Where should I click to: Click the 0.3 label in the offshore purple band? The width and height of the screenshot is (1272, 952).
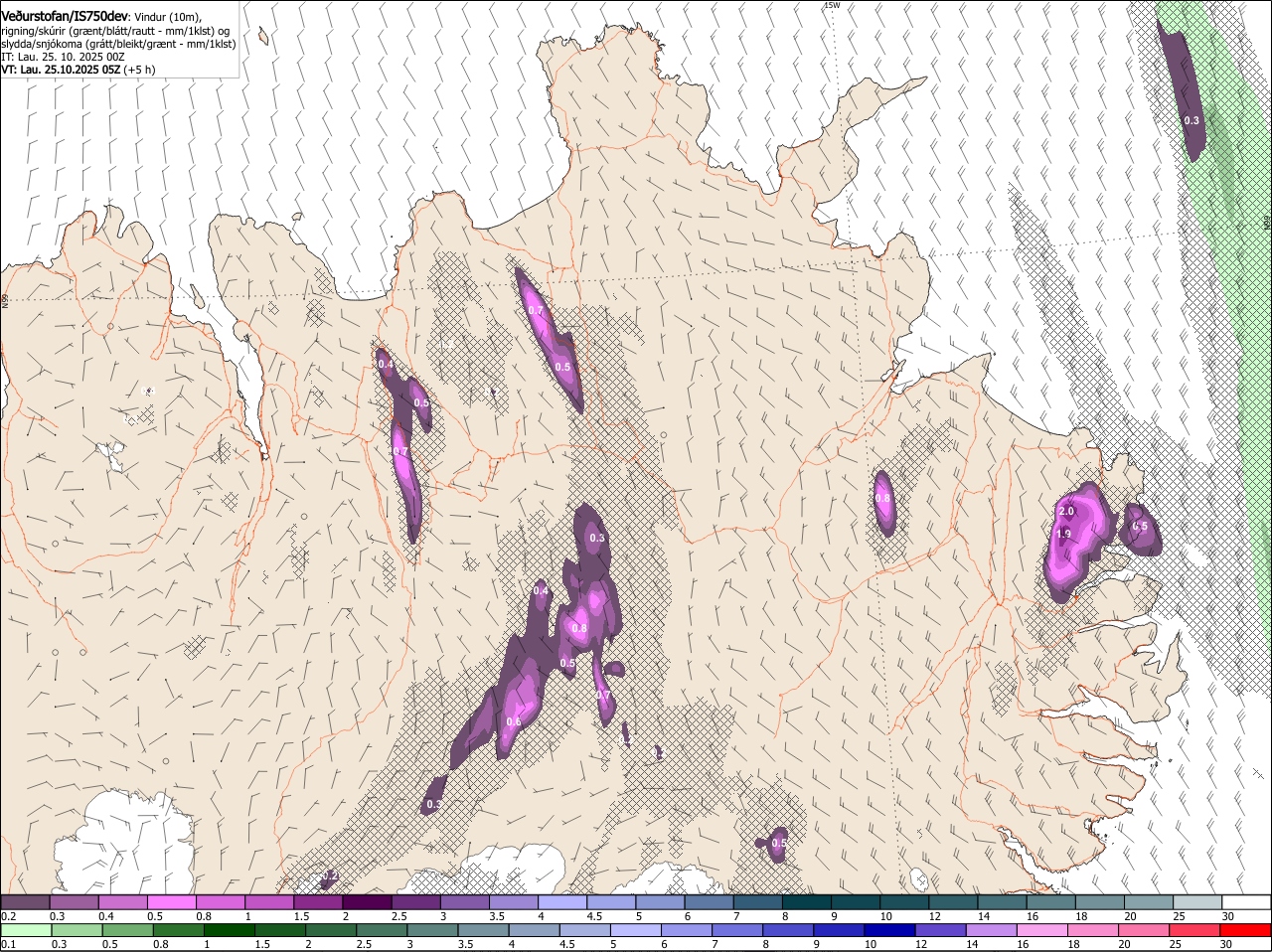click(1192, 120)
